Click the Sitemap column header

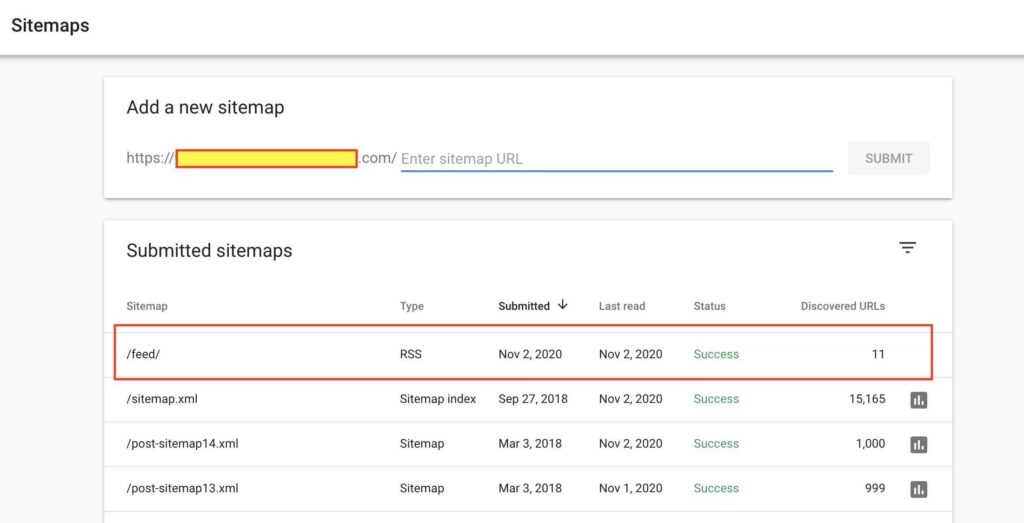(x=147, y=306)
